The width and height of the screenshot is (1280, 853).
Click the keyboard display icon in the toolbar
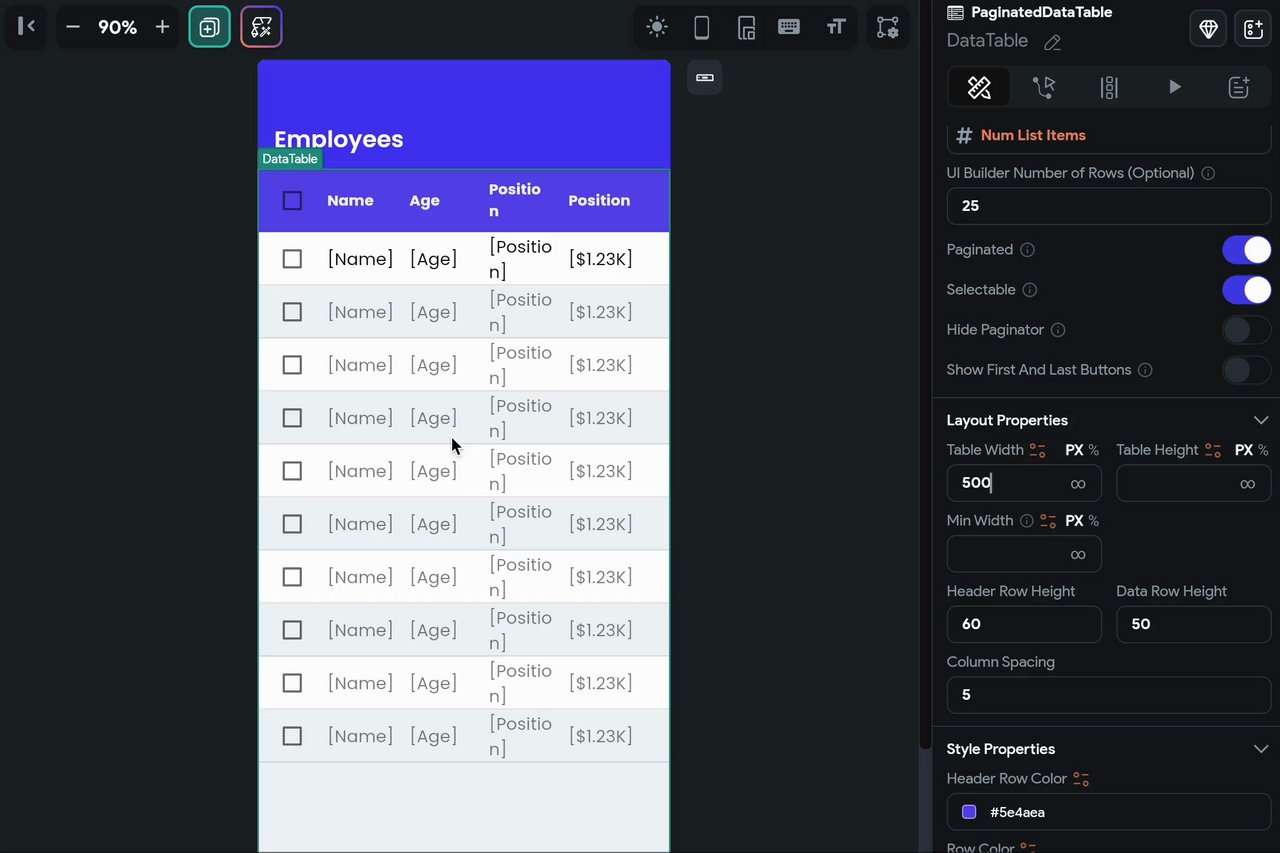tap(789, 27)
